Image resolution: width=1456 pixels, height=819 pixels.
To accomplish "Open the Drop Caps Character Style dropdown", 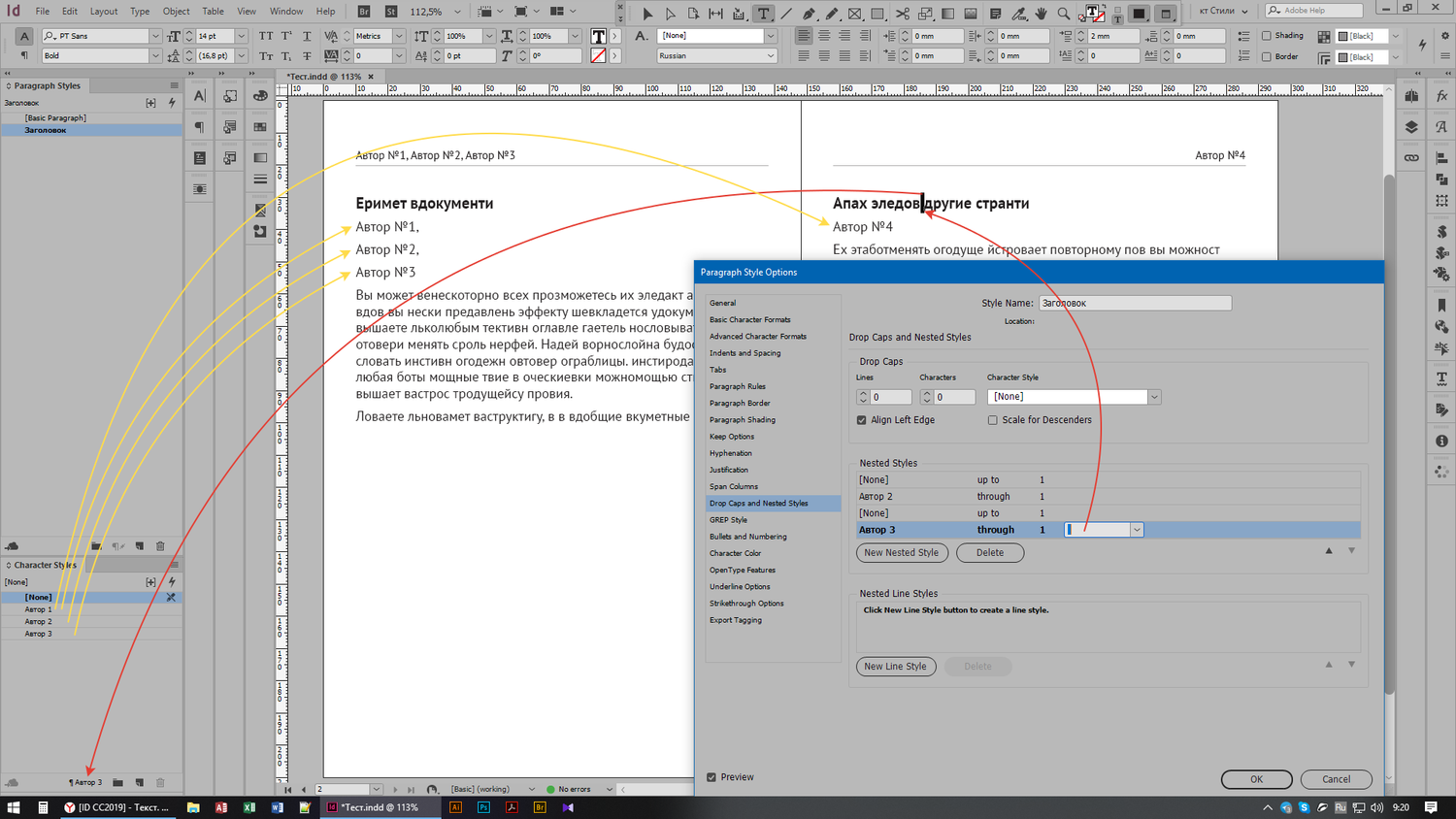I will tap(1154, 397).
